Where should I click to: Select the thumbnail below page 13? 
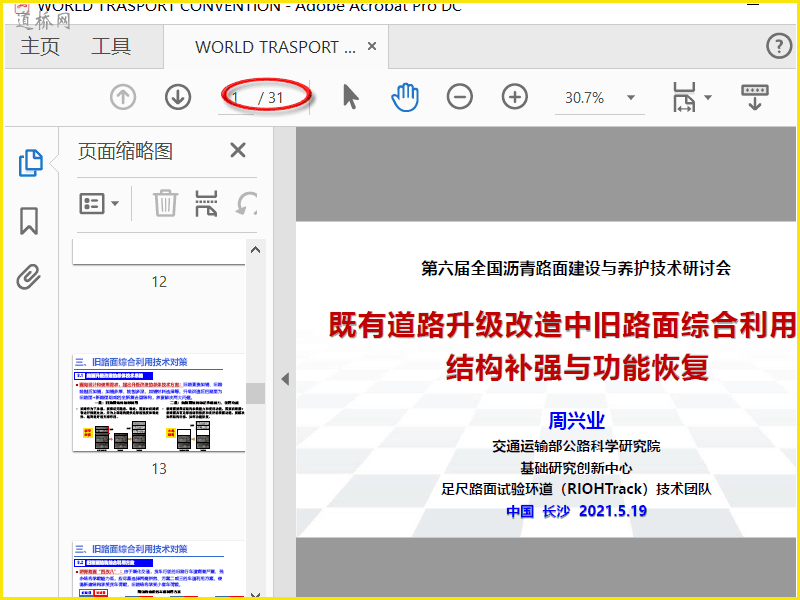[x=159, y=568]
